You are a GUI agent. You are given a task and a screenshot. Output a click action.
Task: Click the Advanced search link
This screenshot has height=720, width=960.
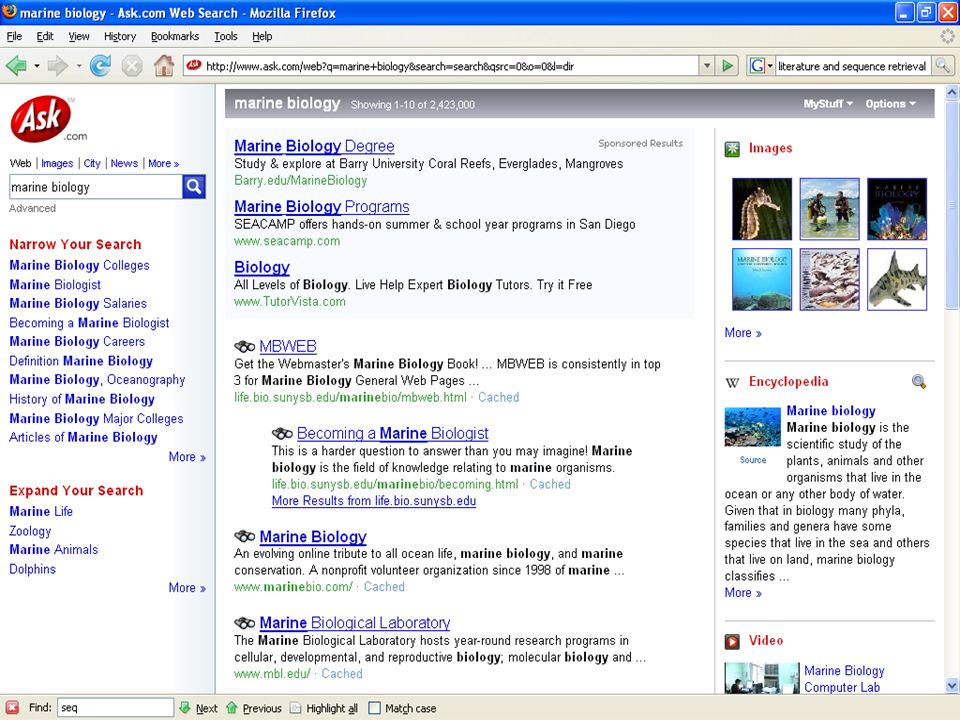click(x=32, y=208)
